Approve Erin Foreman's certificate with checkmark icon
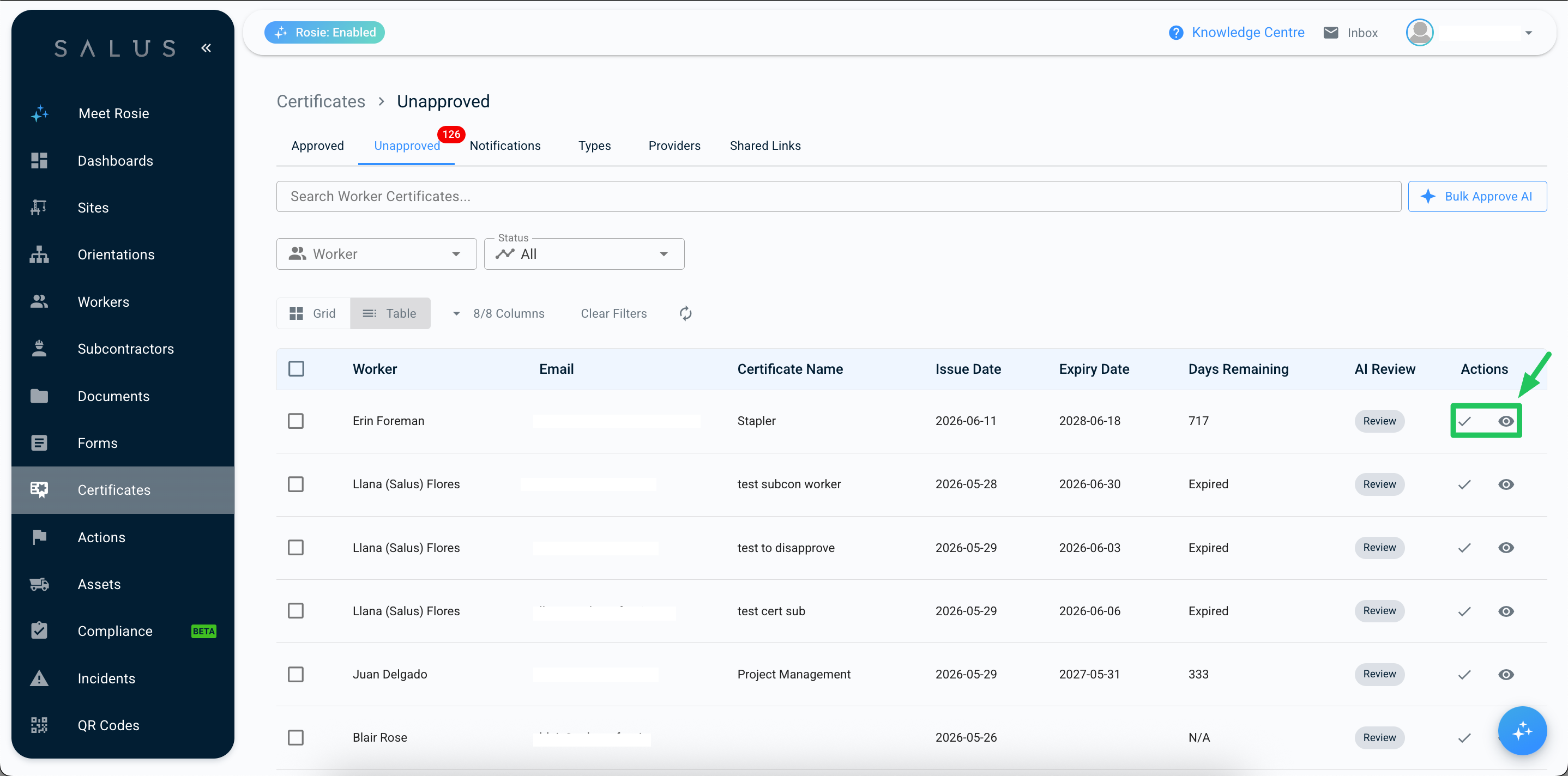 tap(1464, 421)
